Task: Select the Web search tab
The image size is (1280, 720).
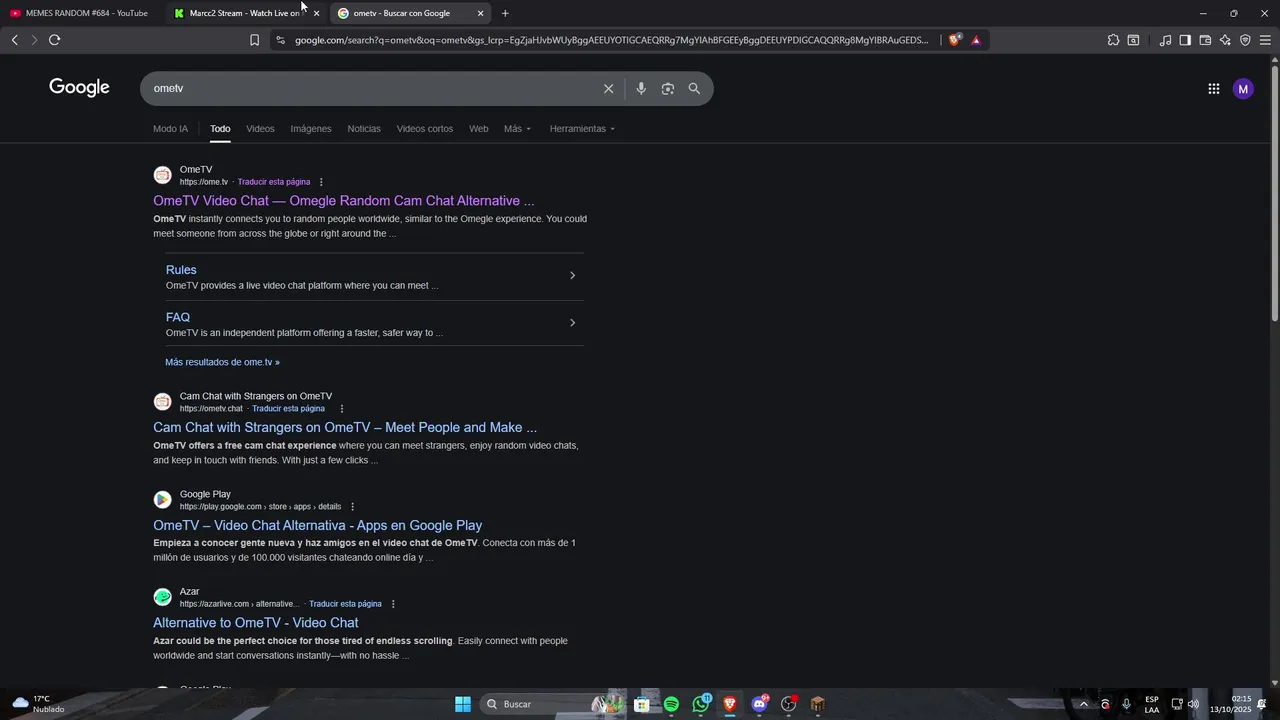Action: click(479, 129)
